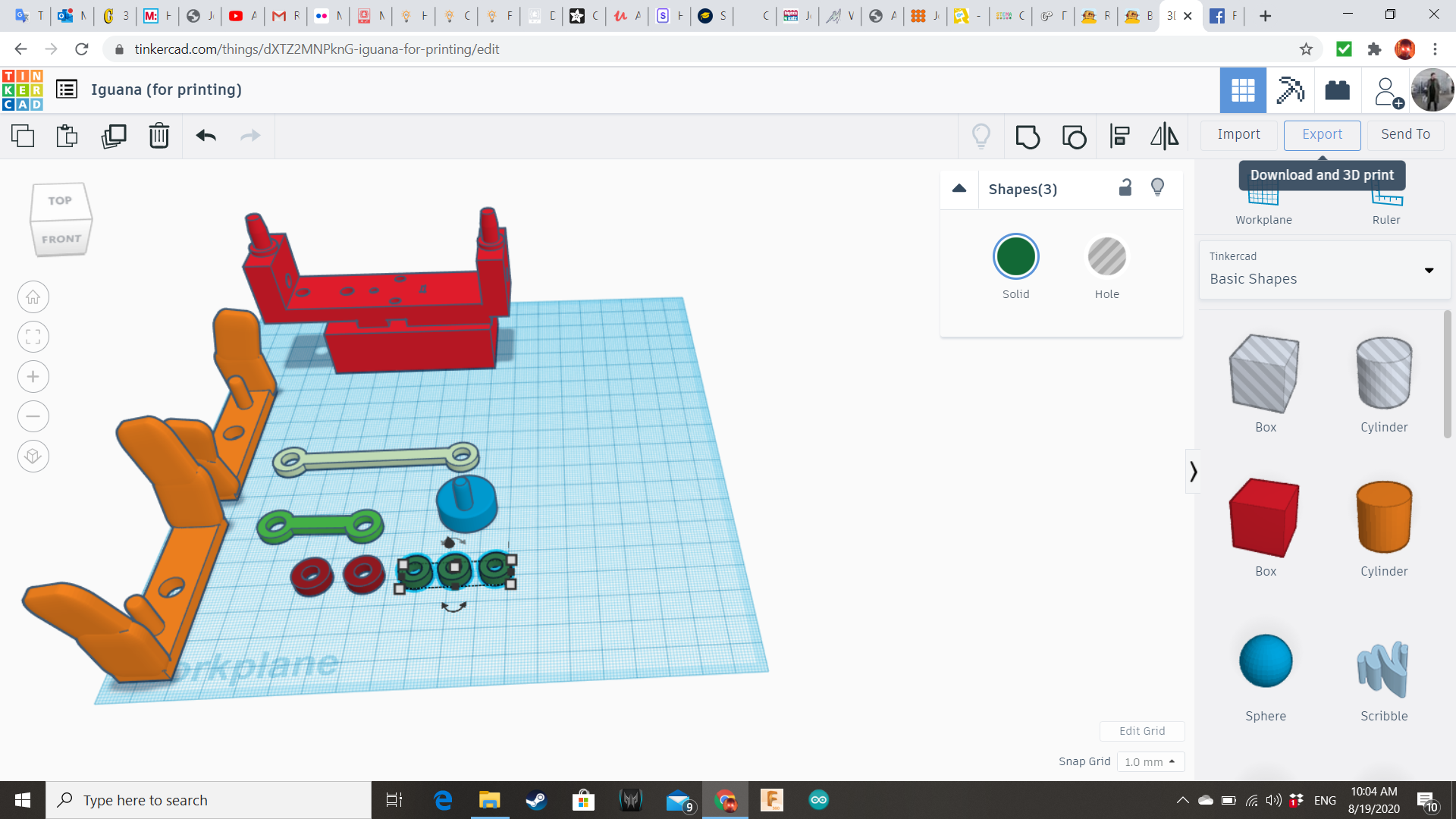Open the Send To menu

(x=1404, y=134)
